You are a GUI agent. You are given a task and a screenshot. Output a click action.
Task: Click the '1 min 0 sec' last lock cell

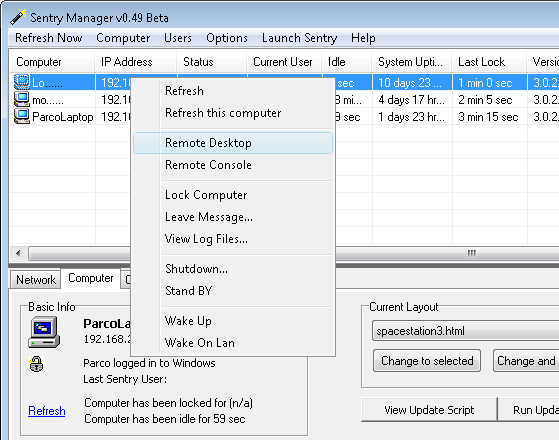tap(490, 83)
